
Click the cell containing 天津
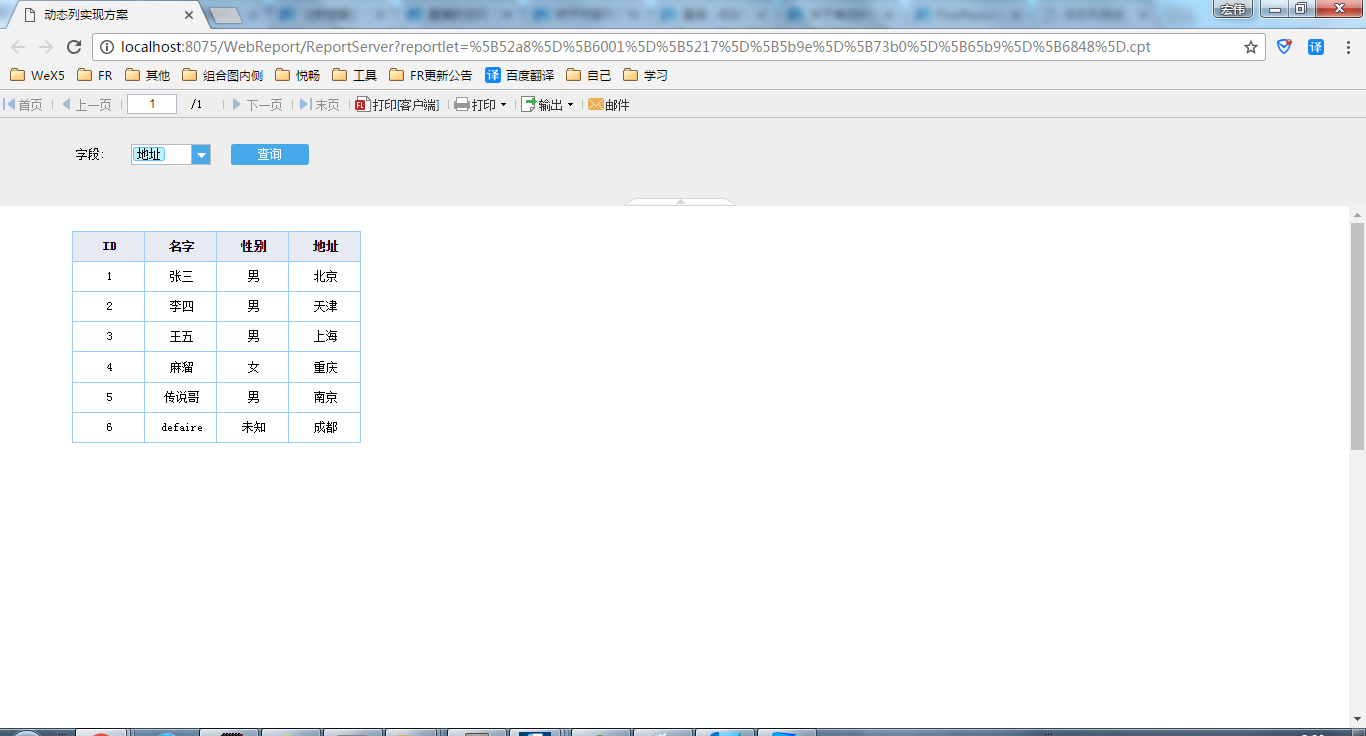pos(325,306)
